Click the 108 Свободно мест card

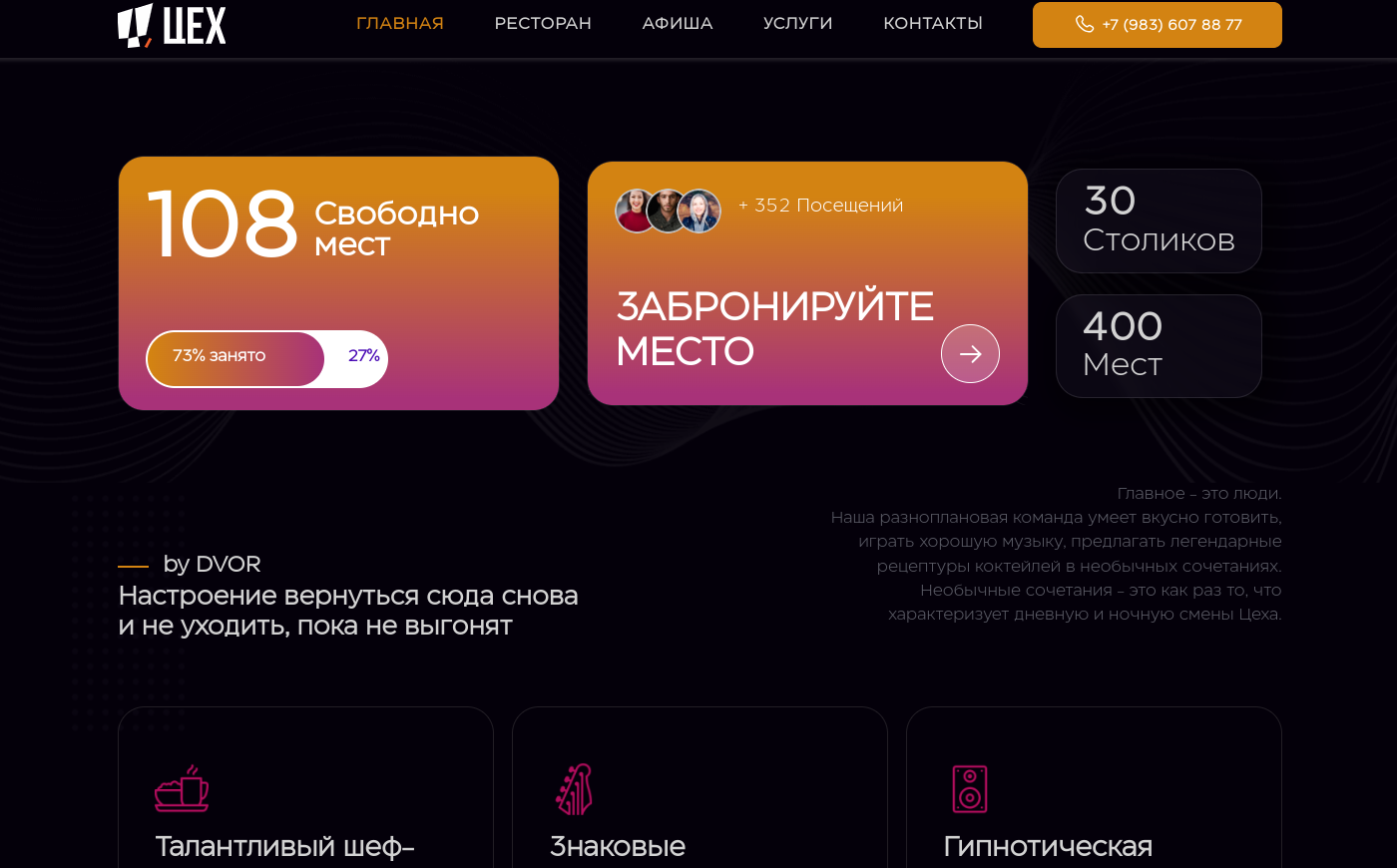[x=338, y=283]
